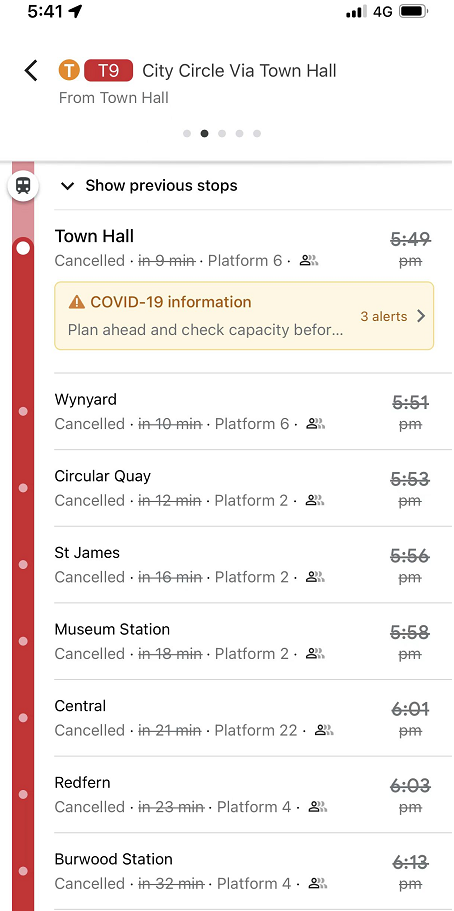Tap the back arrow icon
Image resolution: width=454 pixels, height=911 pixels.
[x=31, y=71]
